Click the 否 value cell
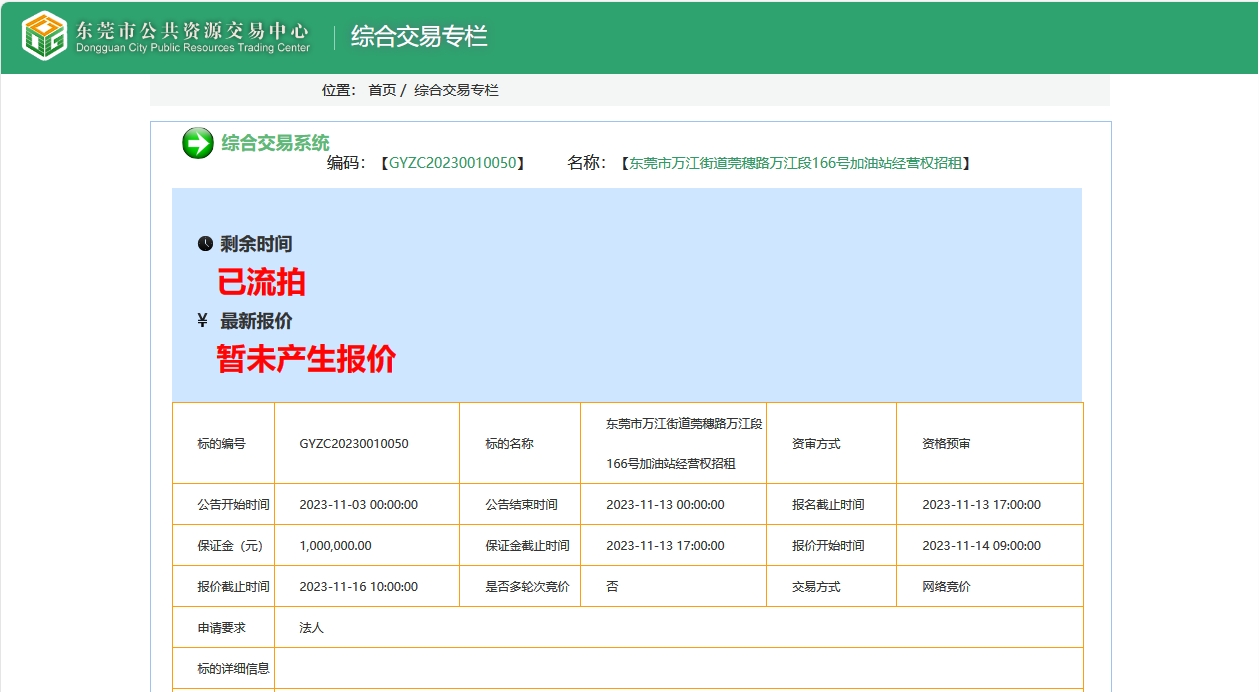The width and height of the screenshot is (1259, 692). (673, 586)
